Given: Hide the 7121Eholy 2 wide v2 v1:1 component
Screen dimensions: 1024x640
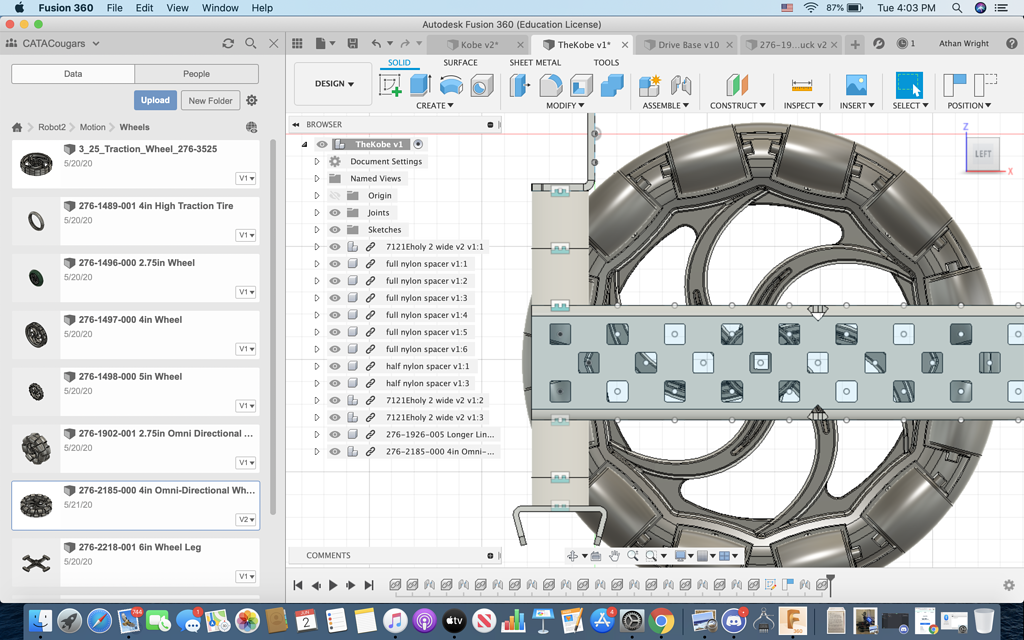Looking at the screenshot, I should click(x=335, y=247).
